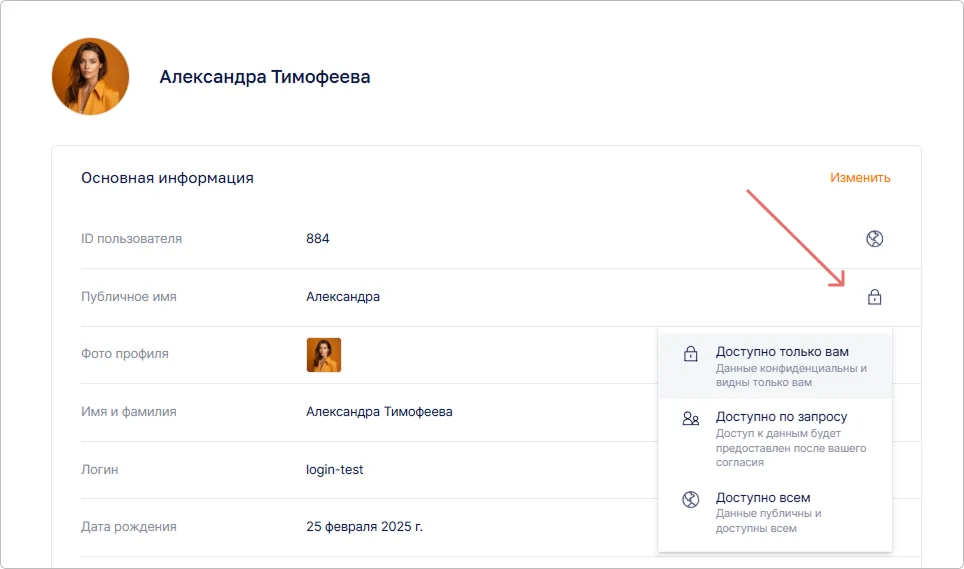Click the "Изменить" link
Image resolution: width=964 pixels, height=569 pixels.
click(x=859, y=178)
